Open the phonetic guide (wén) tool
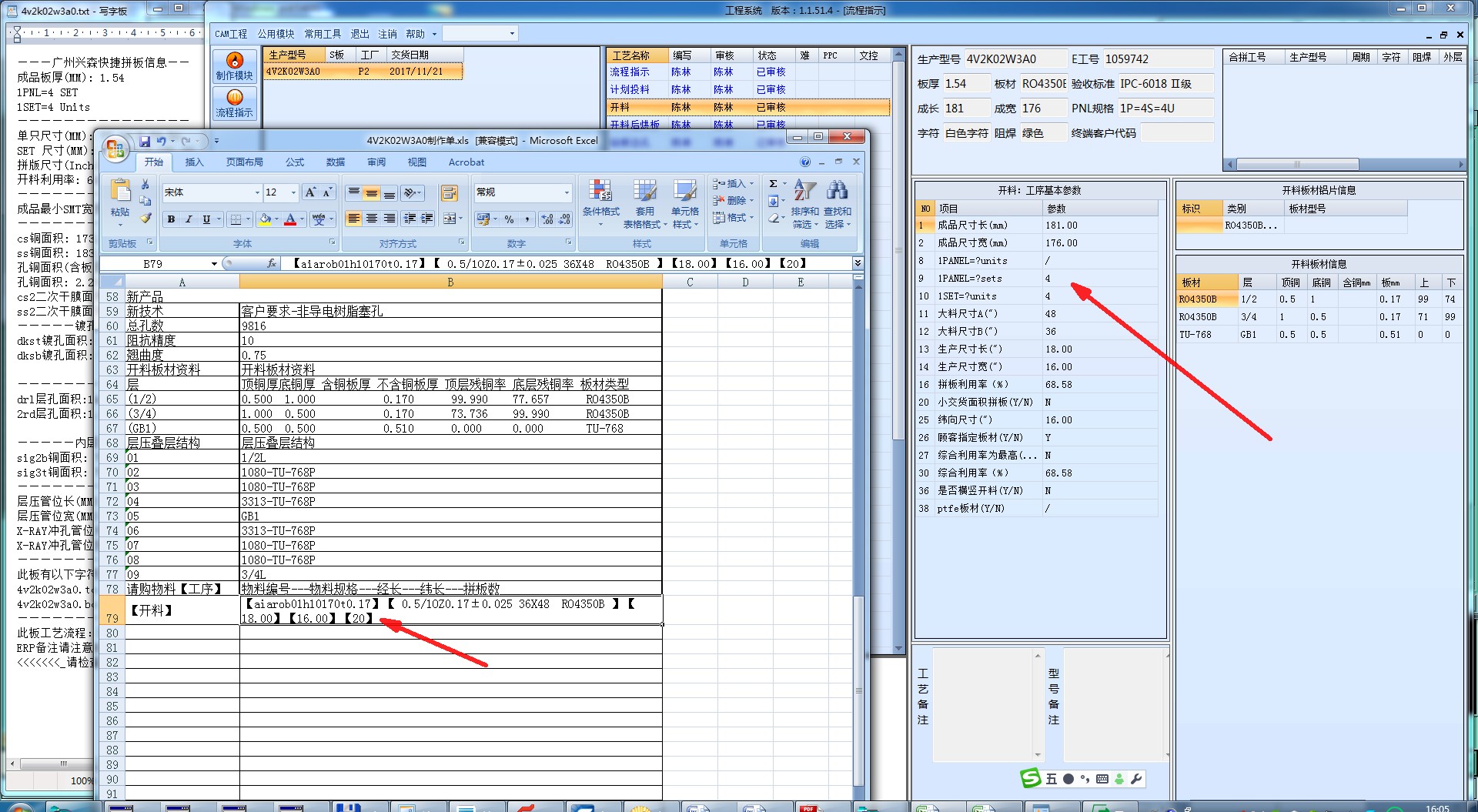Screen dimensions: 1478x812 click(319, 219)
